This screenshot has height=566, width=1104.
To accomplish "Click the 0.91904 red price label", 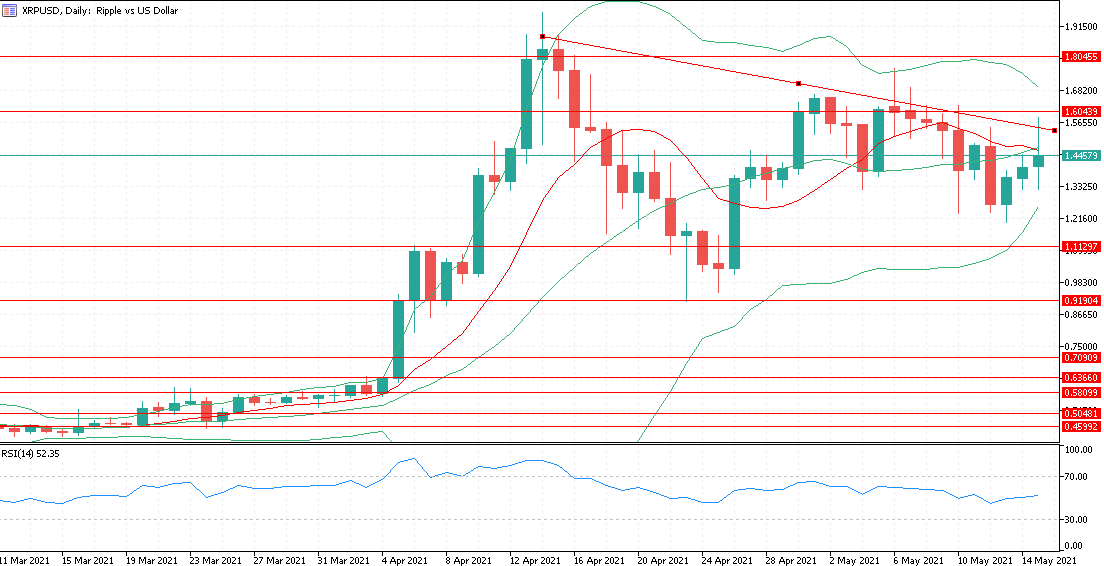I will click(x=1082, y=300).
